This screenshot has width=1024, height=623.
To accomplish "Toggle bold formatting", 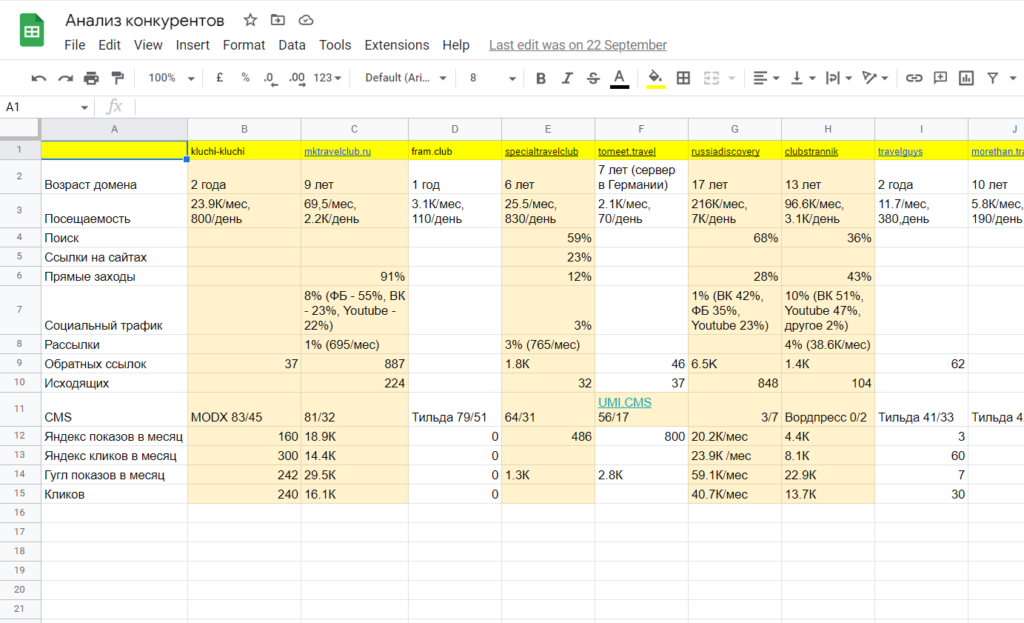I will [x=541, y=78].
